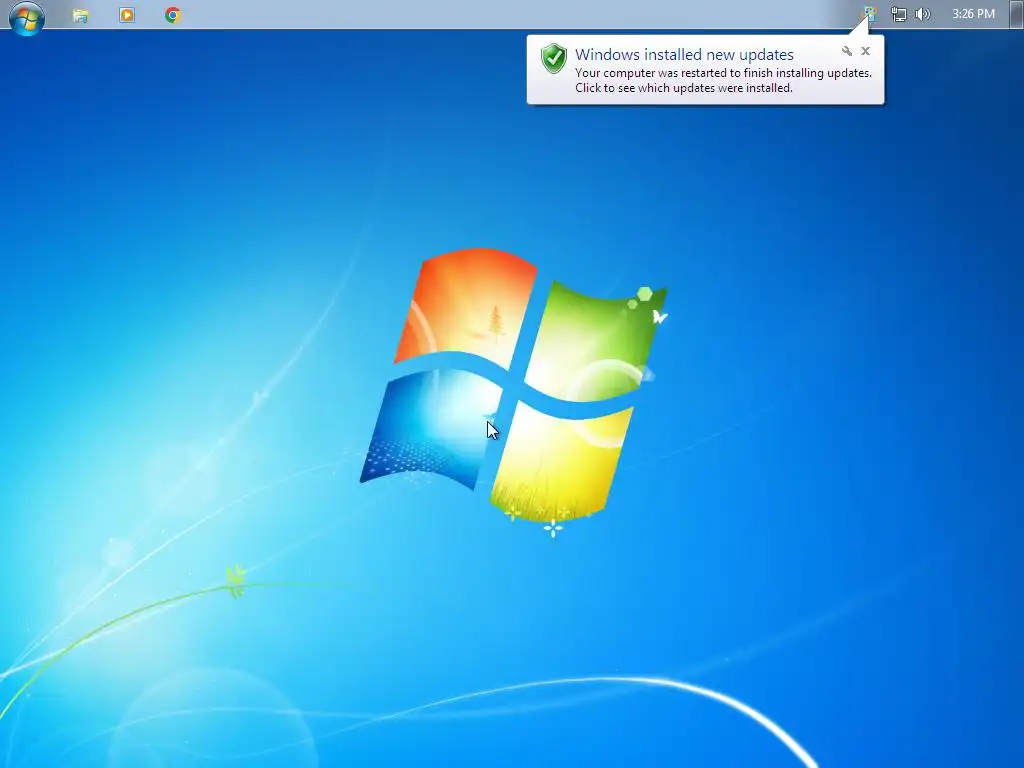Open the volume speaker tray icon
This screenshot has width=1024, height=768.
click(923, 14)
